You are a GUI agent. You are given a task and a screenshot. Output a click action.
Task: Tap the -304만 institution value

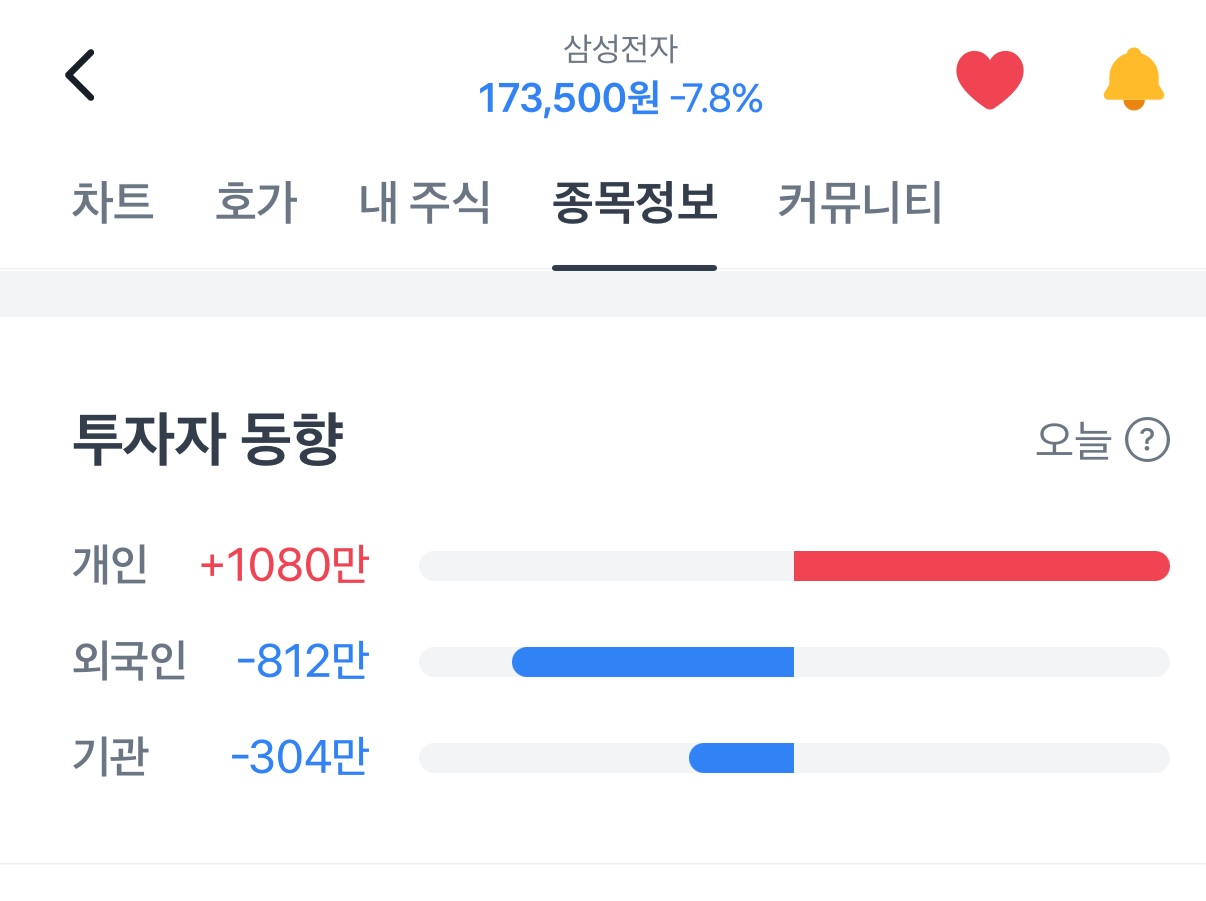point(299,758)
